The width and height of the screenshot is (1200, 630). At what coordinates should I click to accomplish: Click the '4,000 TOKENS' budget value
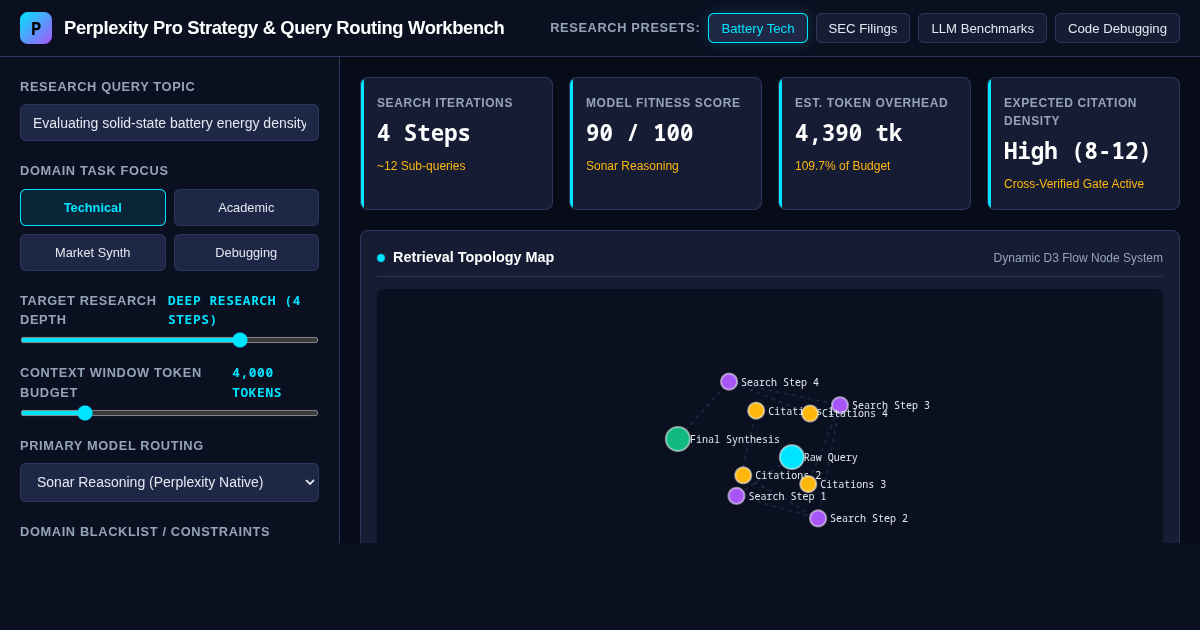[x=257, y=382]
